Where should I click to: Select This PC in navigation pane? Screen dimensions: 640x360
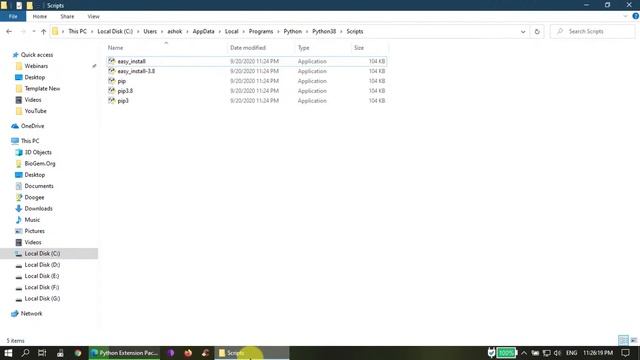point(30,141)
